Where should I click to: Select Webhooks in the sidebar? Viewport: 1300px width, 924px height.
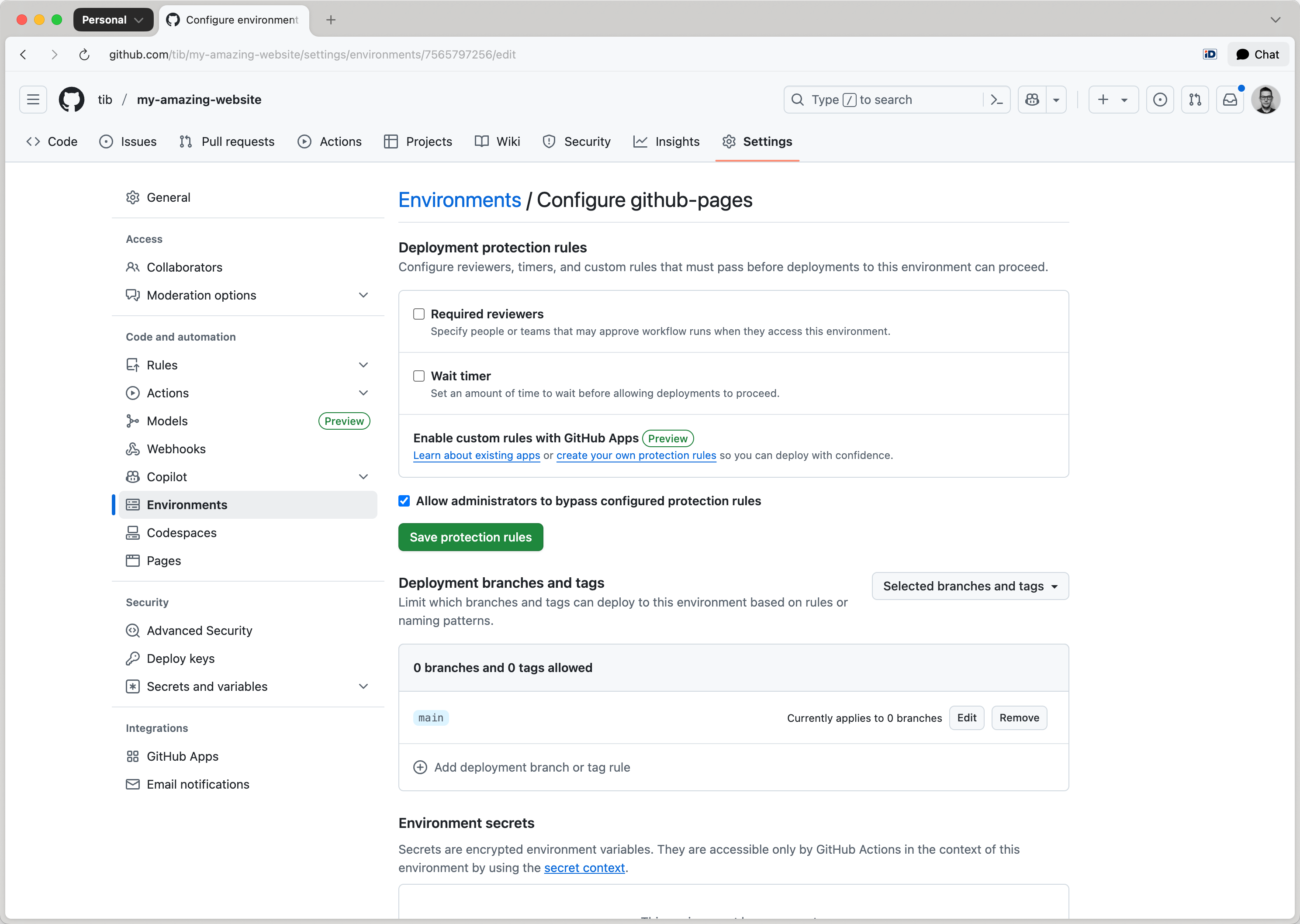[x=176, y=448]
